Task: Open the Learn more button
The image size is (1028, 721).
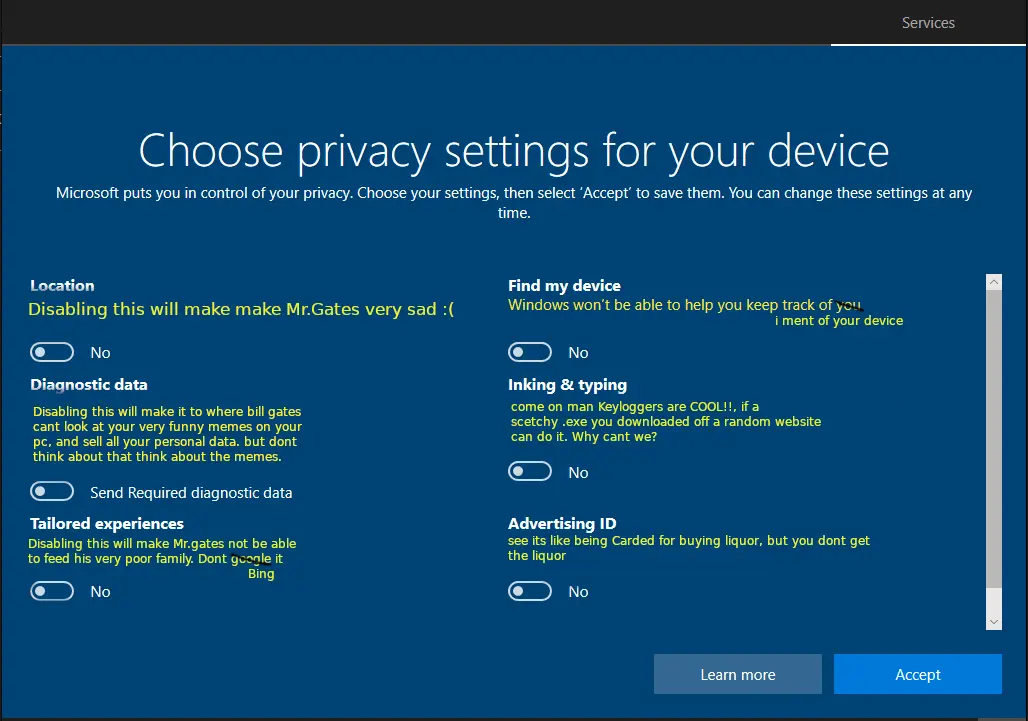Action: pos(737,674)
